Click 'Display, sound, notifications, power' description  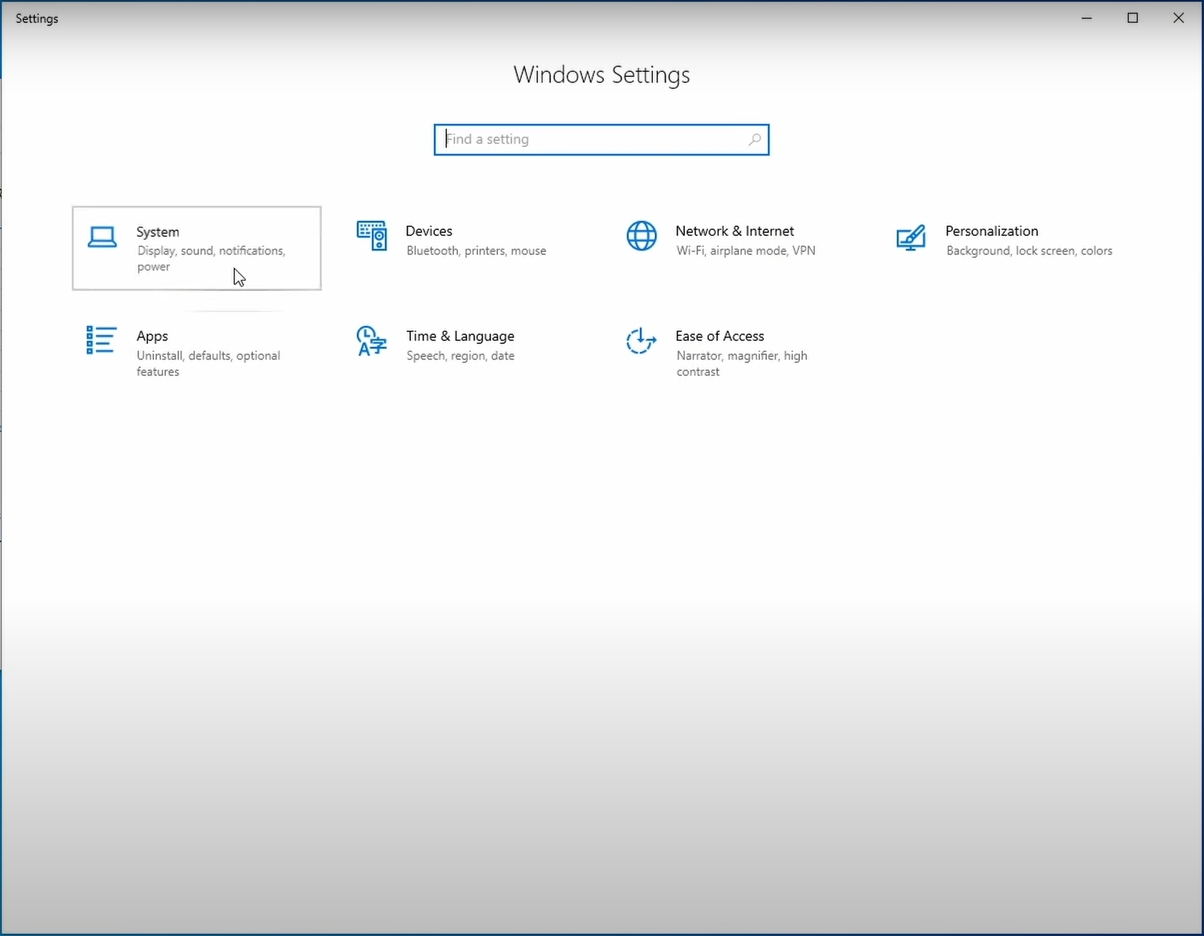coord(211,259)
